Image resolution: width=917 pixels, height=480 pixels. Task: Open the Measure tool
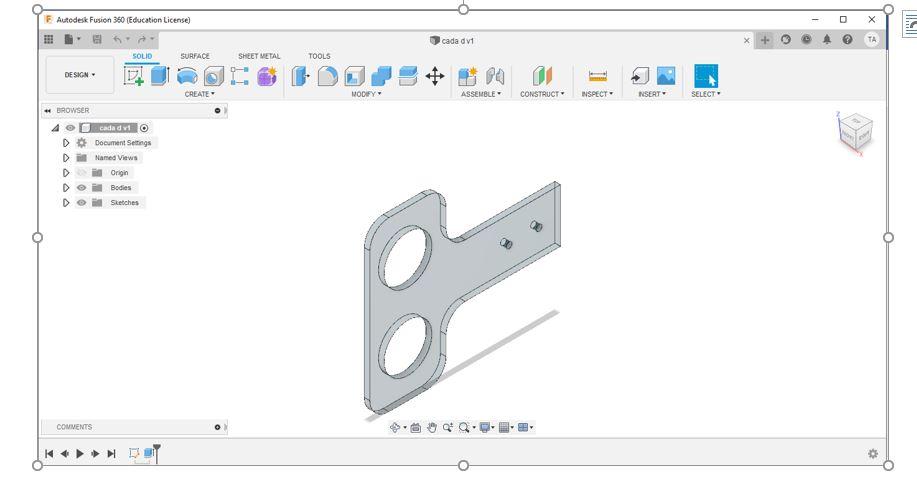(x=597, y=76)
